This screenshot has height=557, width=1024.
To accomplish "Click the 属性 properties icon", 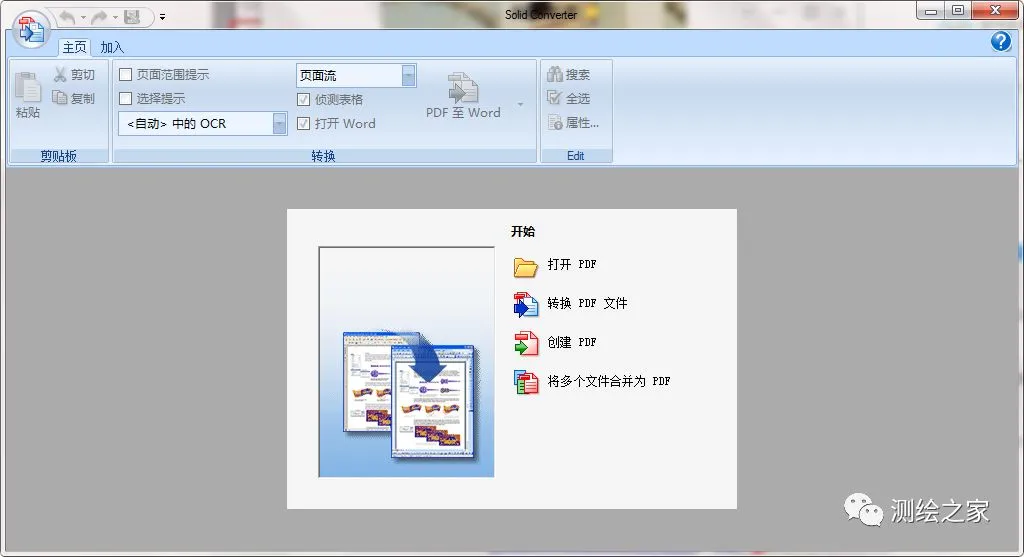I will [x=554, y=122].
